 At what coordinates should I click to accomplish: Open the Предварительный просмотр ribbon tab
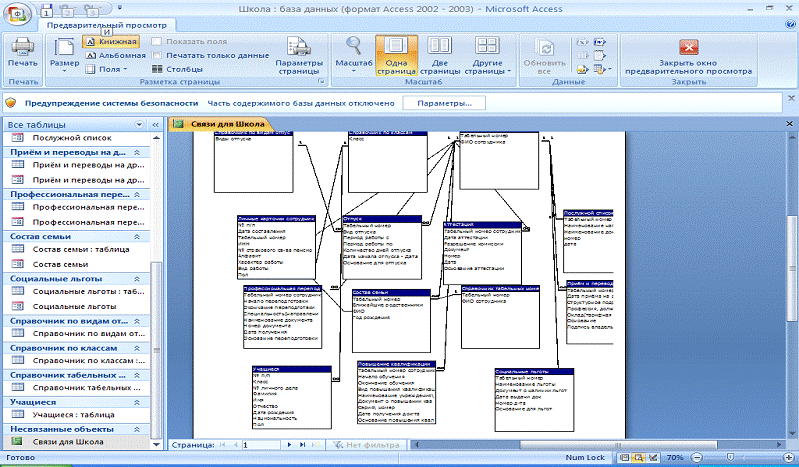(x=106, y=22)
